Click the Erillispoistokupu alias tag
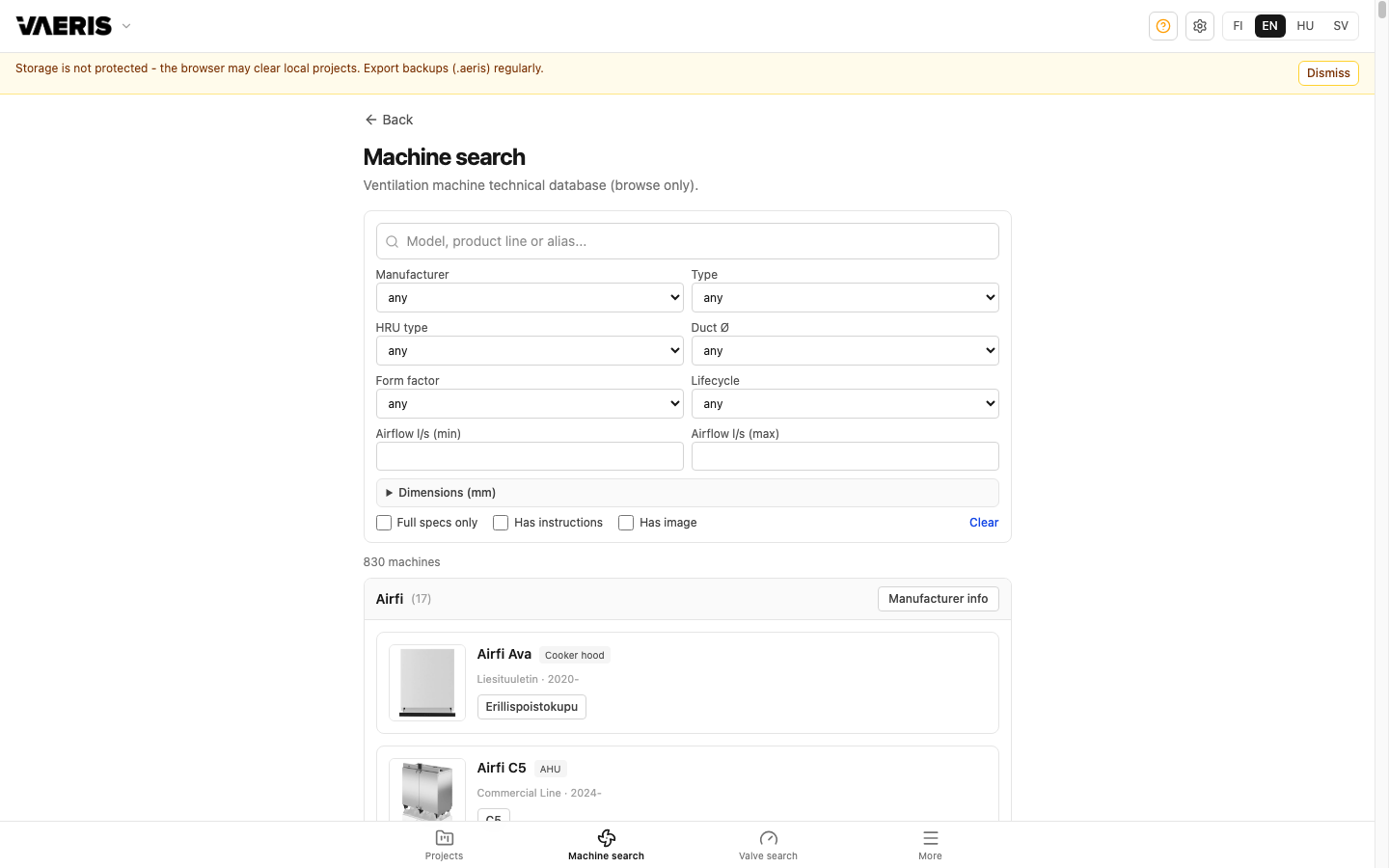The width and height of the screenshot is (1389, 868). coord(531,707)
